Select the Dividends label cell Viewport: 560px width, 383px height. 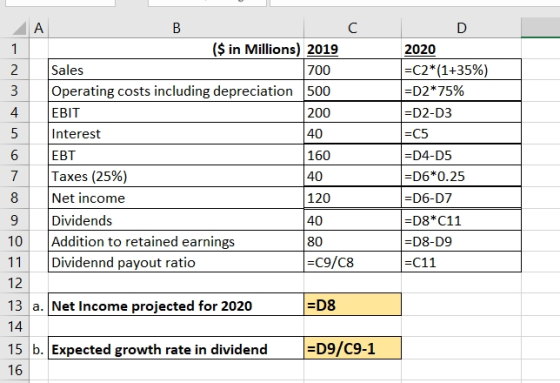176,220
